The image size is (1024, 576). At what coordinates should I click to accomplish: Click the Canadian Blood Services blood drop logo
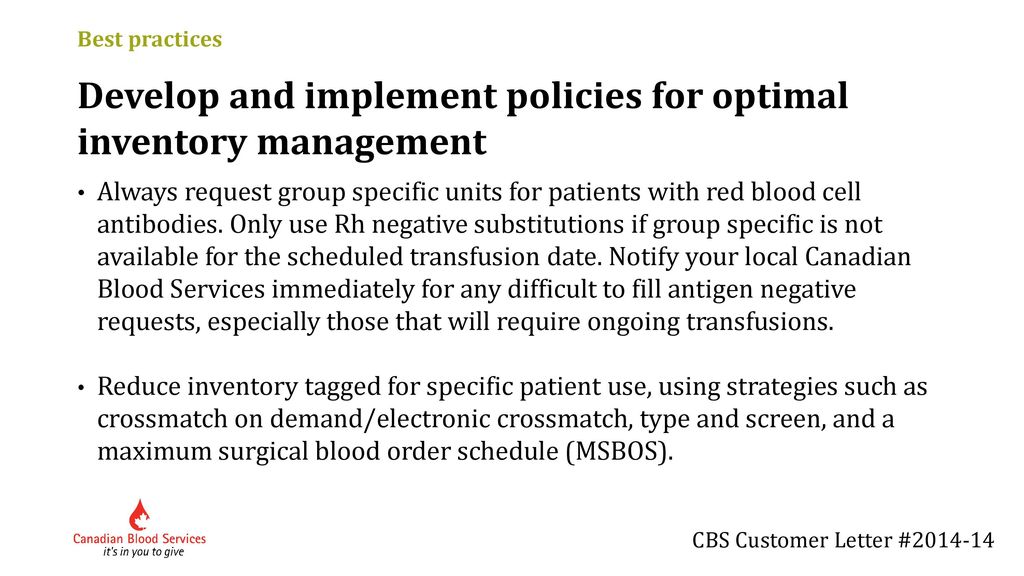pos(138,515)
